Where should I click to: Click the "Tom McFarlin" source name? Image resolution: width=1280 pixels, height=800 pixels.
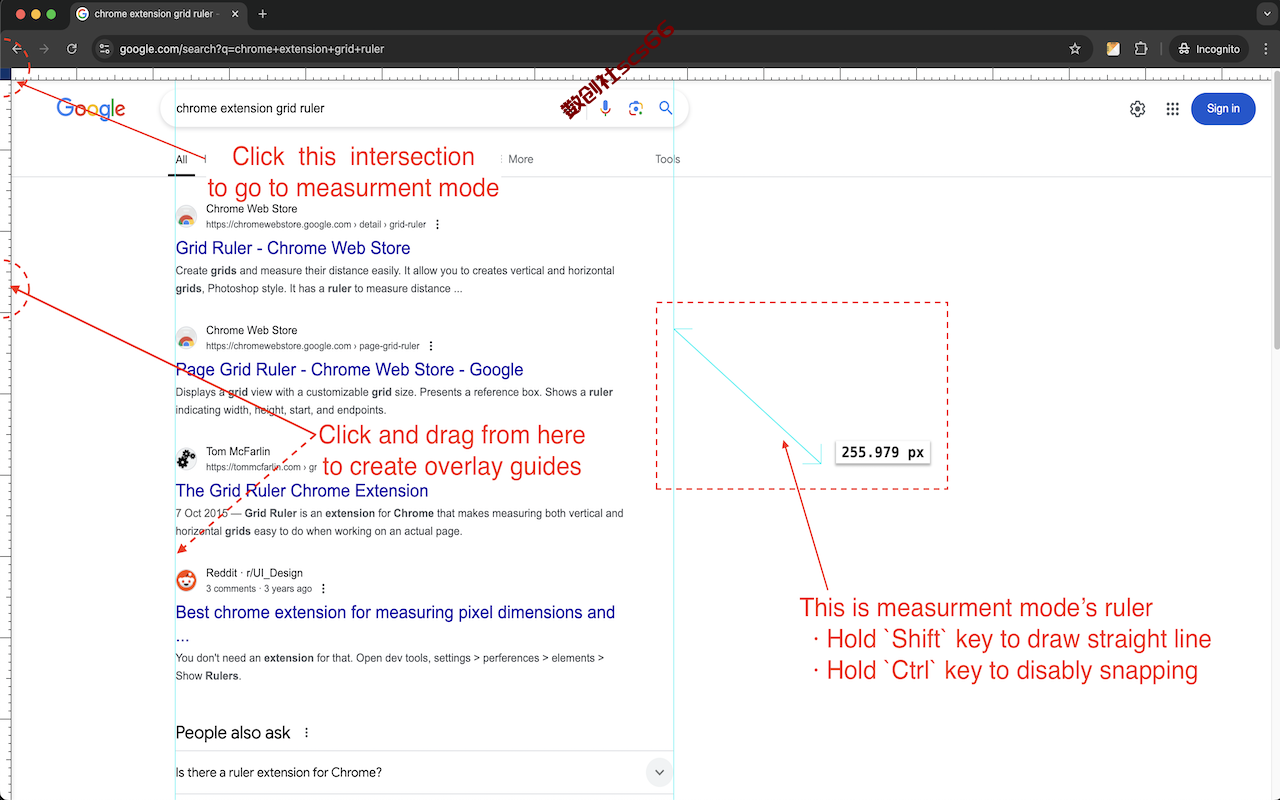[238, 452]
